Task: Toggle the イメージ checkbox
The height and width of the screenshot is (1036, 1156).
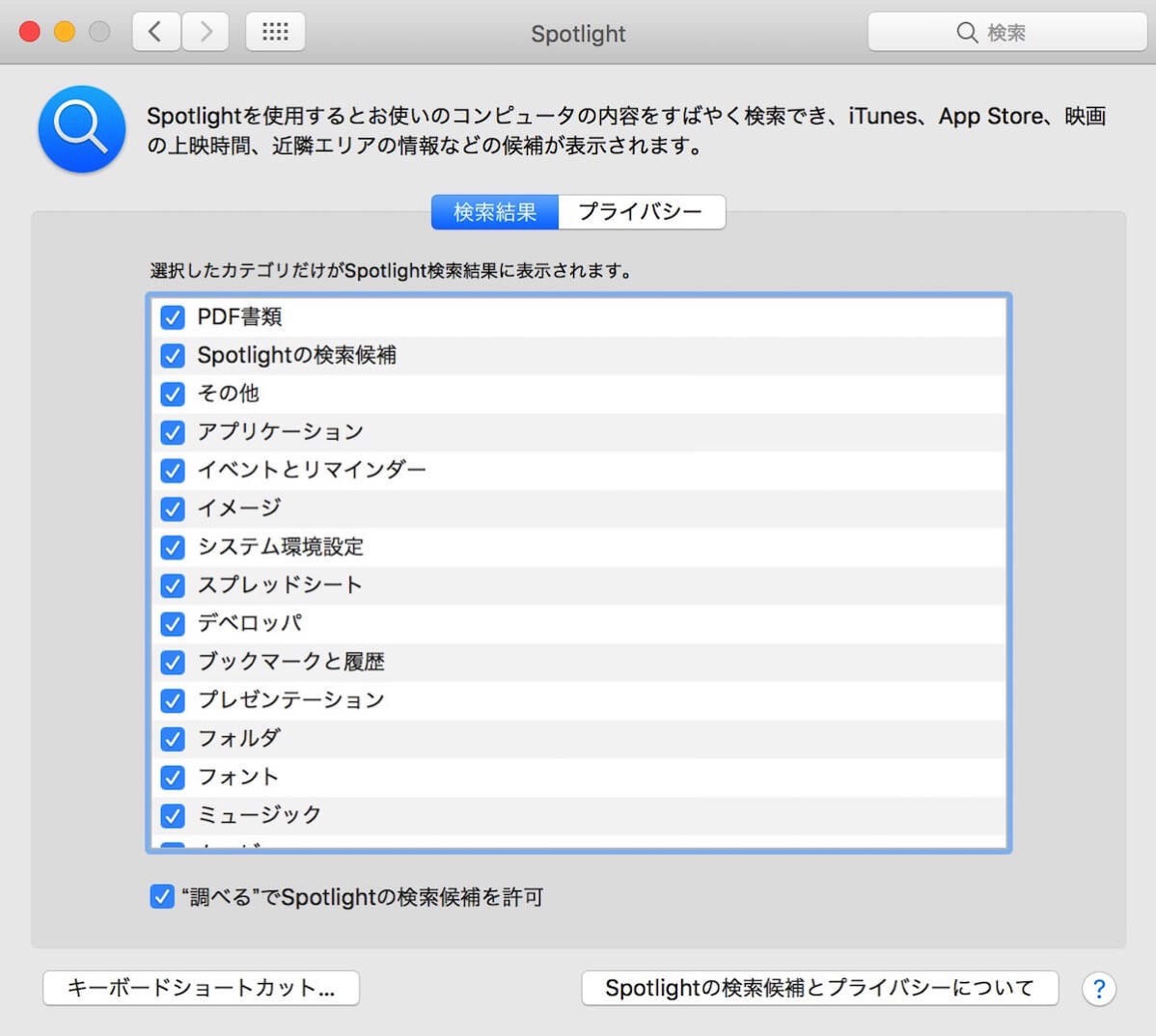Action: click(173, 509)
